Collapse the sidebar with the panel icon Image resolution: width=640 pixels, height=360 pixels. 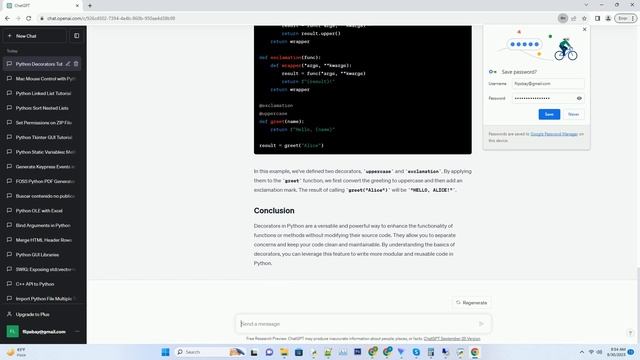[76, 36]
